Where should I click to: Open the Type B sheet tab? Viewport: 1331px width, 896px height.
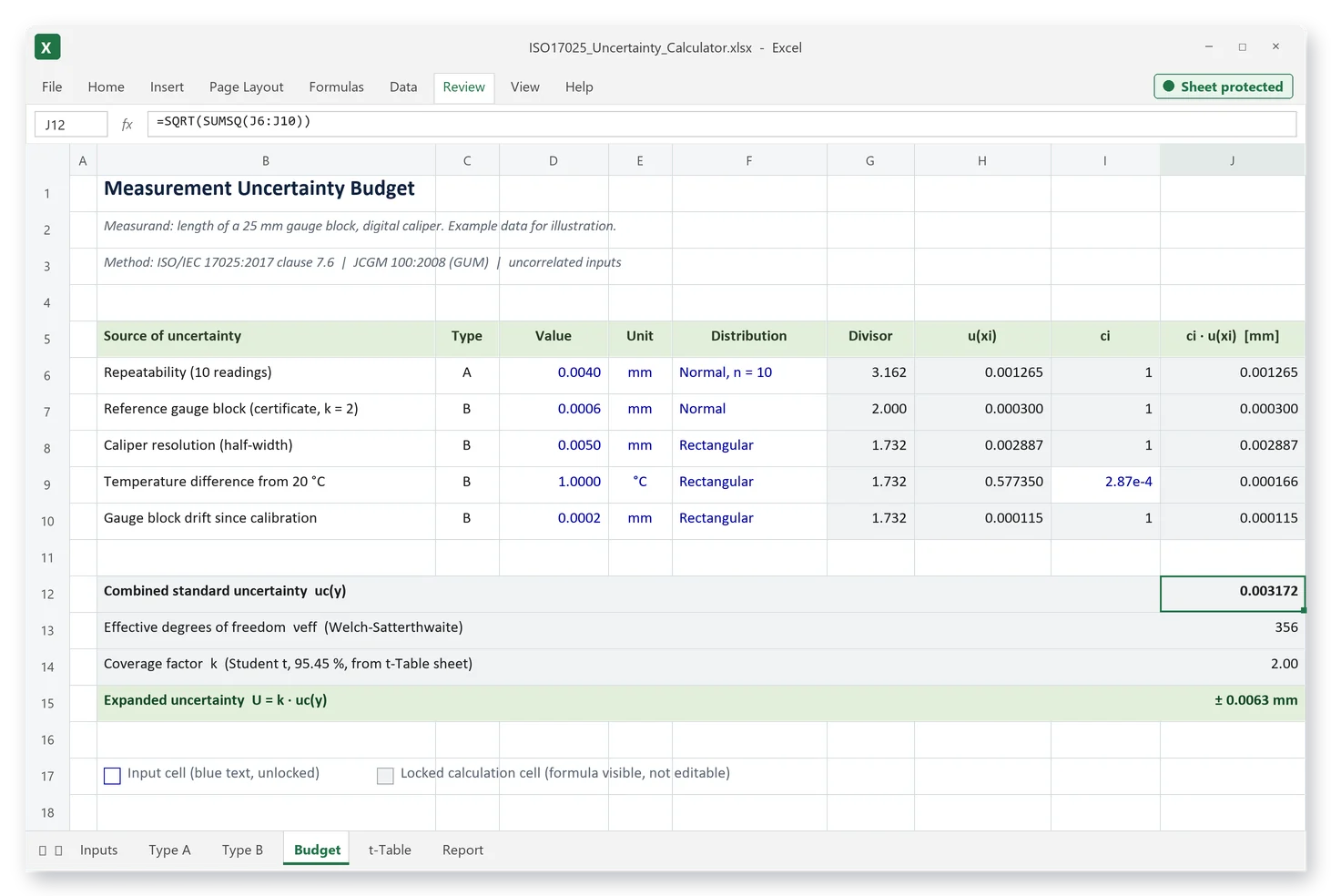tap(242, 850)
